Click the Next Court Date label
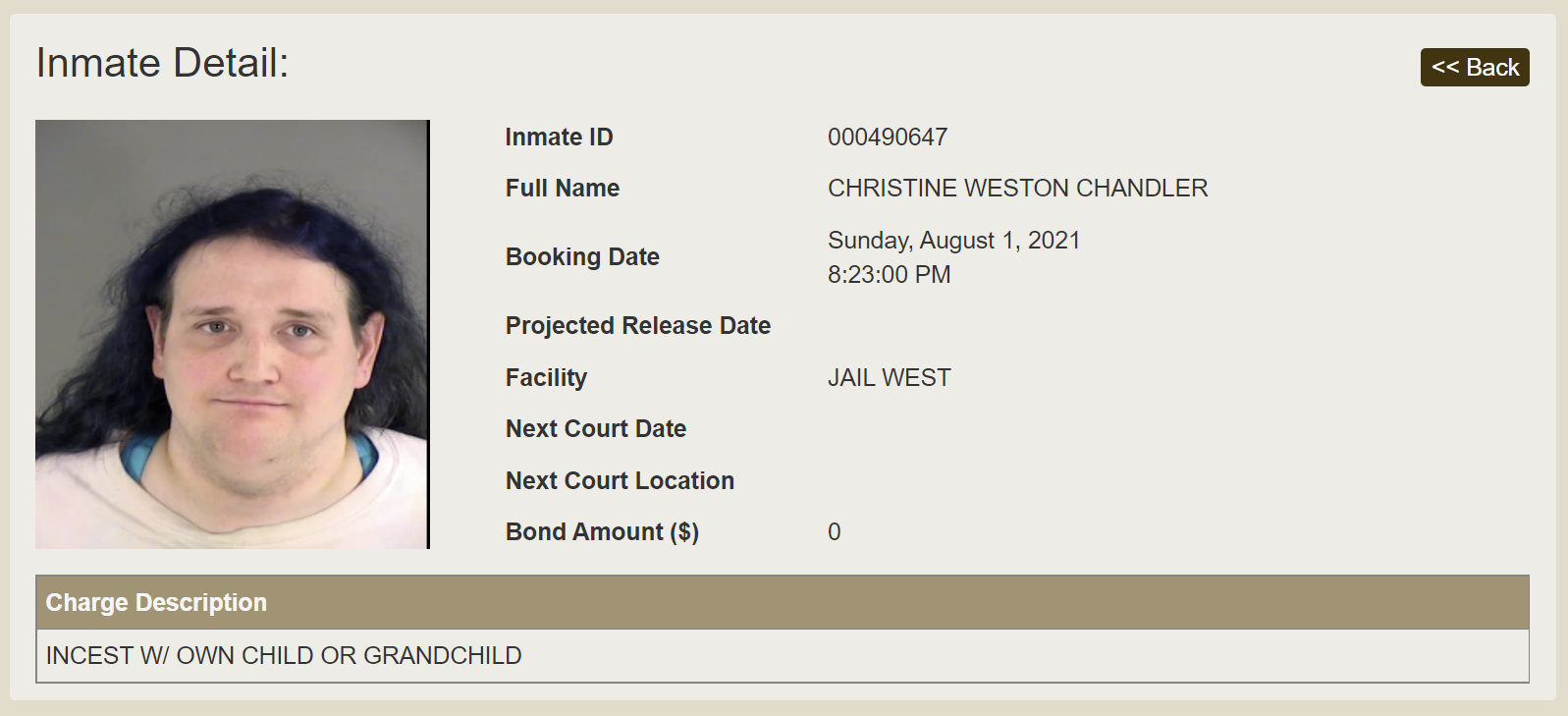 point(595,429)
